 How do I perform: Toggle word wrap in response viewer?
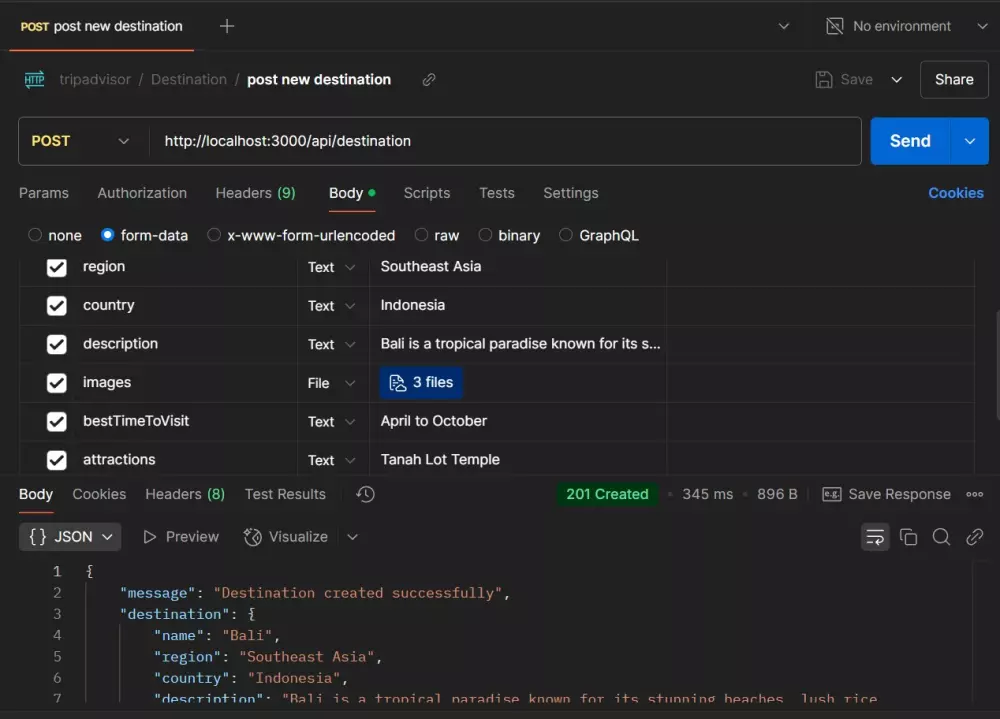(x=875, y=537)
